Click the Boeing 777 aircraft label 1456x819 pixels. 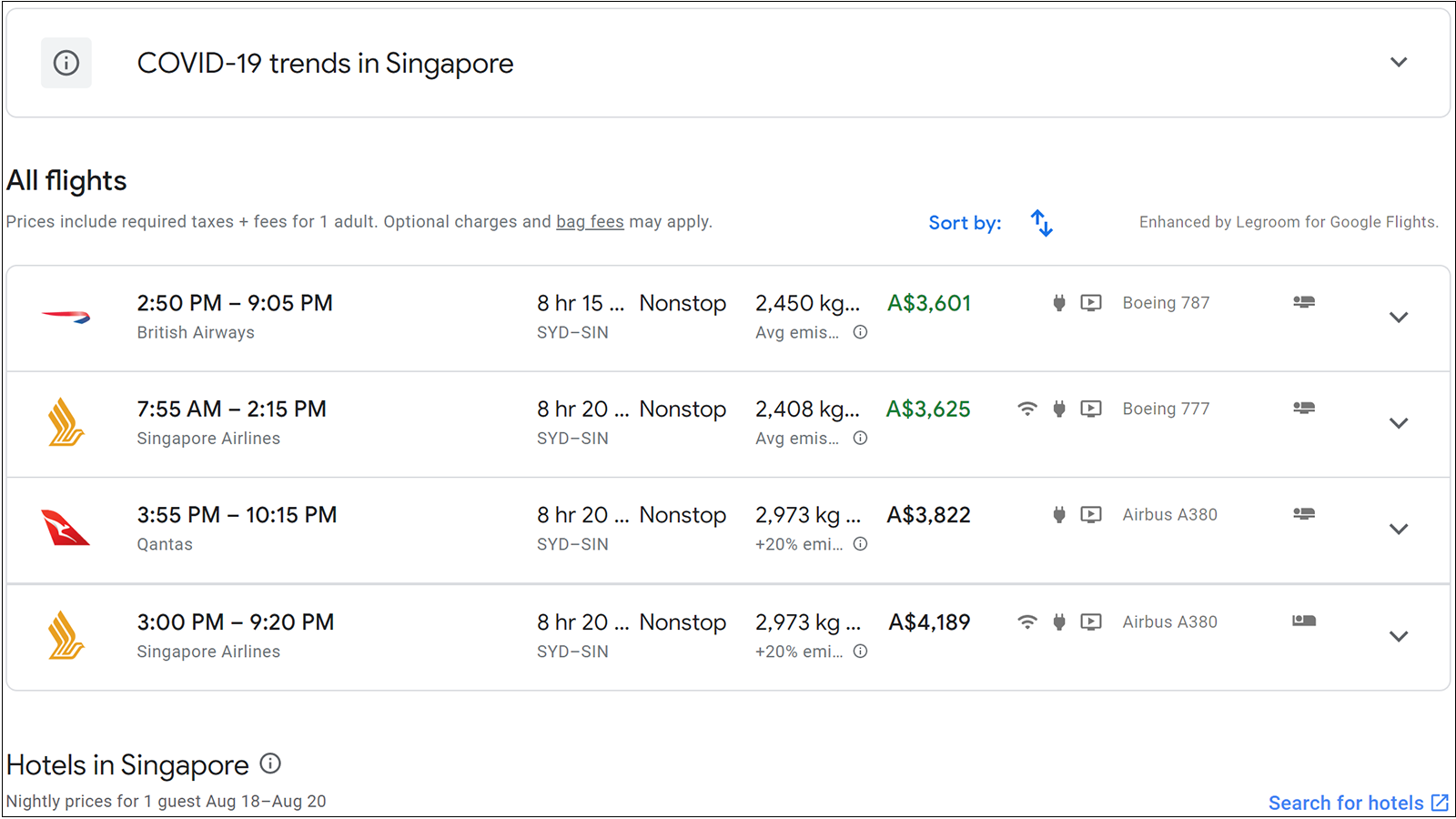pos(1166,409)
